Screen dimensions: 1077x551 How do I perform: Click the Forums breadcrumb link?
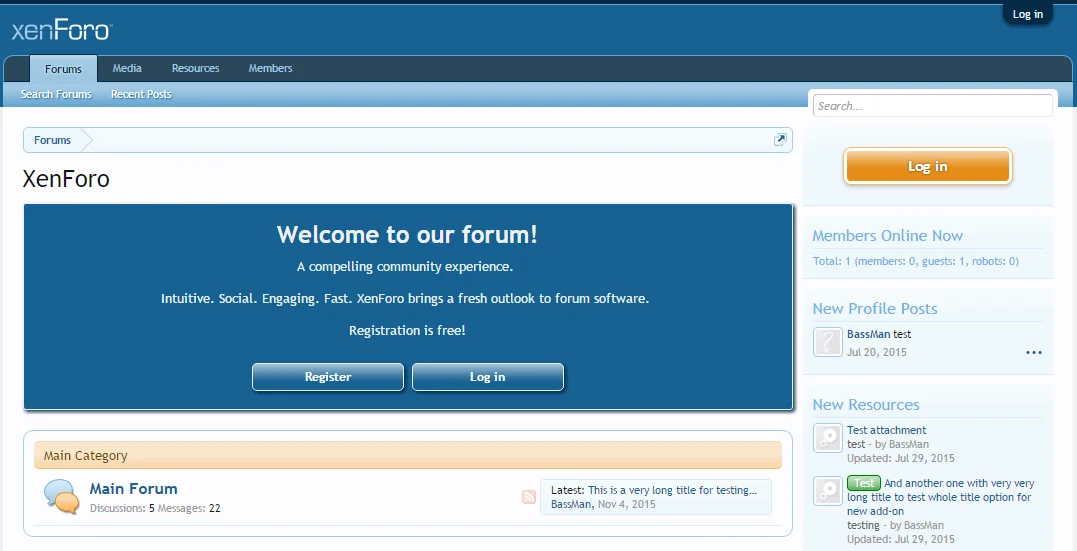pyautogui.click(x=52, y=140)
